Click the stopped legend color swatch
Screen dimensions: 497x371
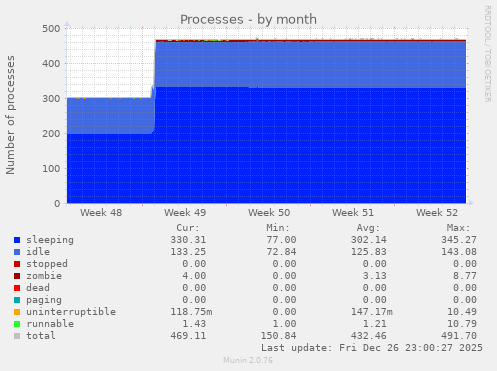click(x=17, y=264)
